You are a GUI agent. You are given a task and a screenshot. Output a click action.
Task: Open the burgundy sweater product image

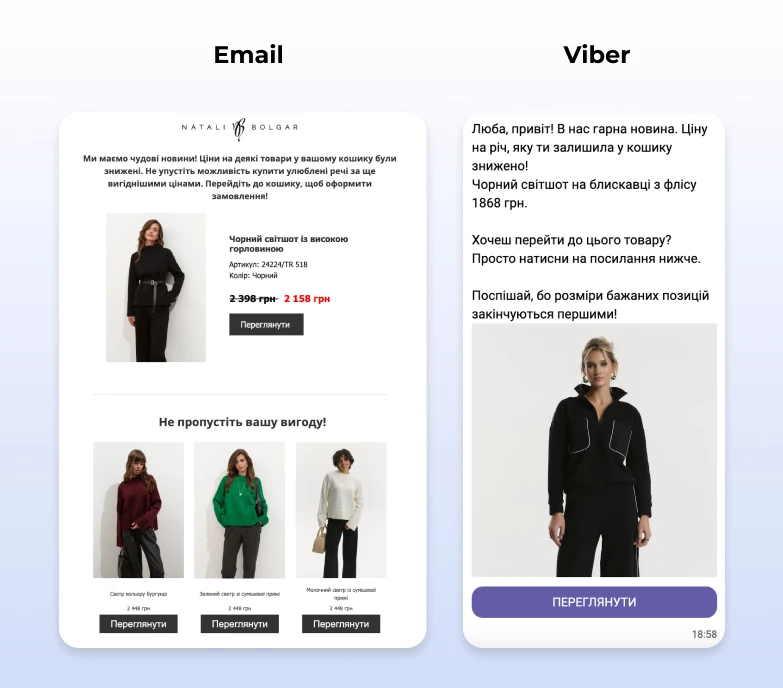point(138,510)
